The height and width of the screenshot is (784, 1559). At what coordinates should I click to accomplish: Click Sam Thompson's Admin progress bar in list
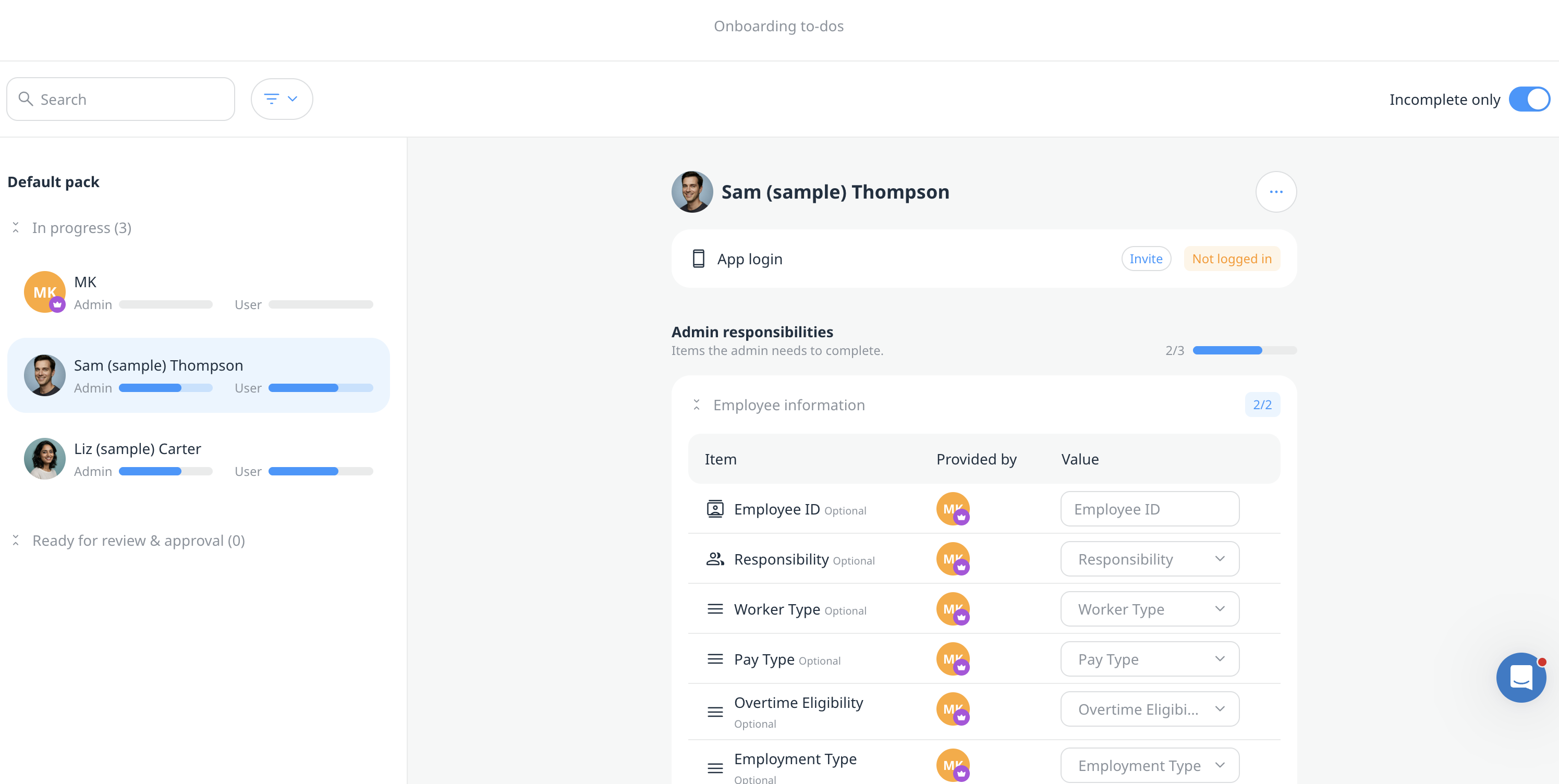(x=165, y=388)
